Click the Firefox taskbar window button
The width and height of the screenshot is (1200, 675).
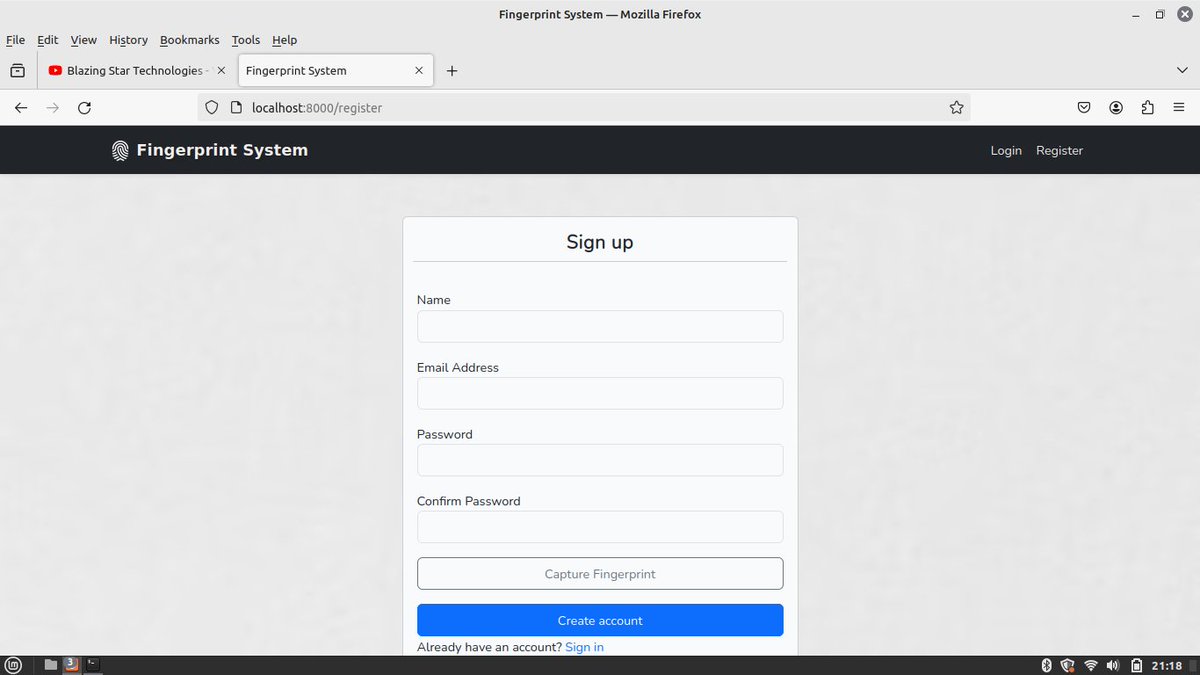72,664
